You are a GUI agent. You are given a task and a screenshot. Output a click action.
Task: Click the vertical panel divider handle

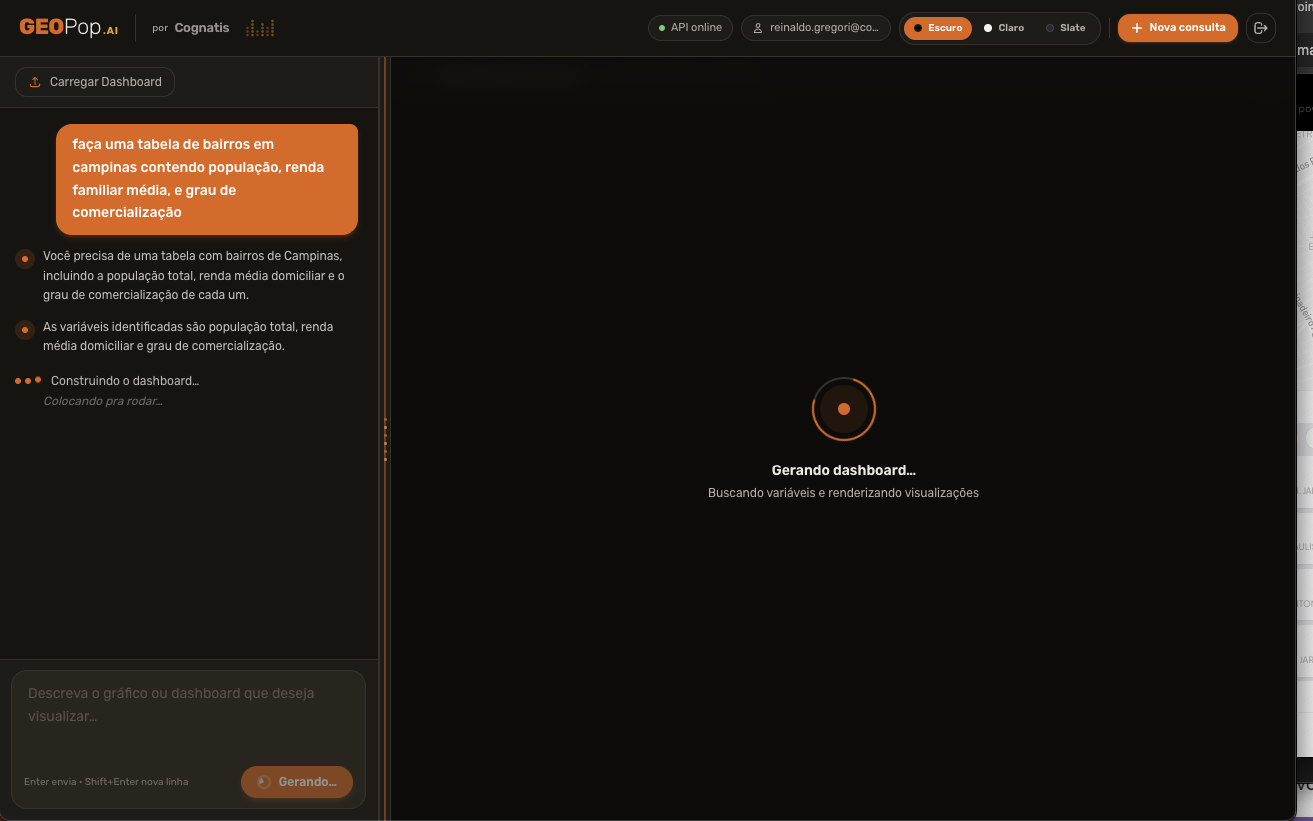385,440
